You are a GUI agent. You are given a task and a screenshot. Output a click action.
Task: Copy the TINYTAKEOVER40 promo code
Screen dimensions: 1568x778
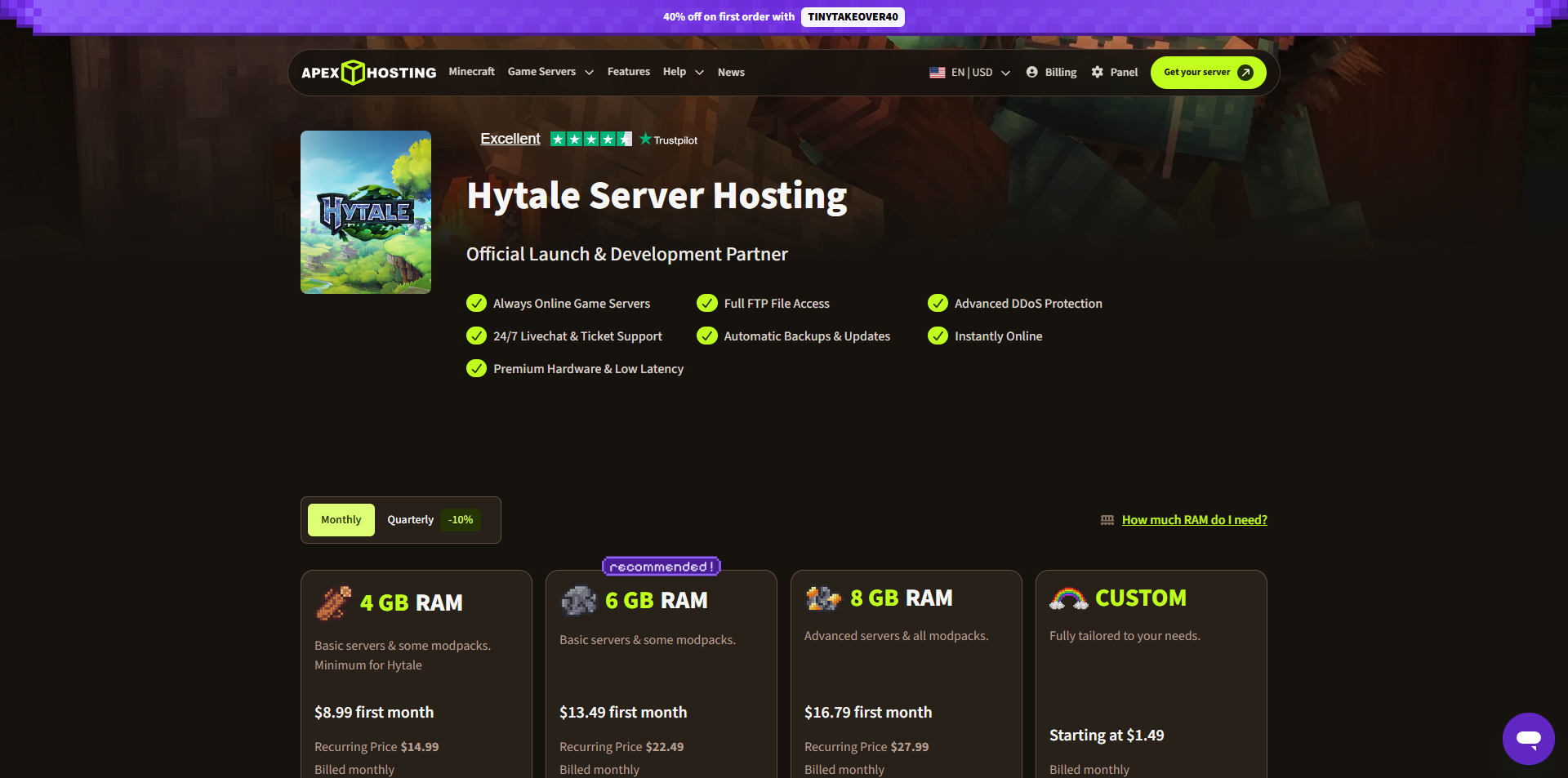coord(853,17)
